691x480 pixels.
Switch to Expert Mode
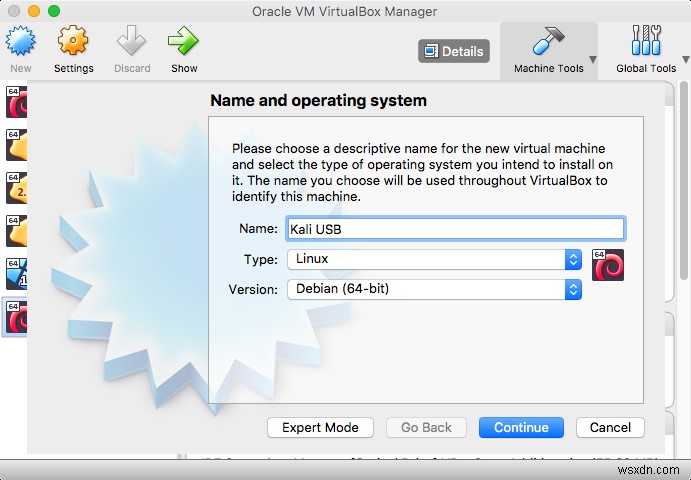(x=320, y=428)
